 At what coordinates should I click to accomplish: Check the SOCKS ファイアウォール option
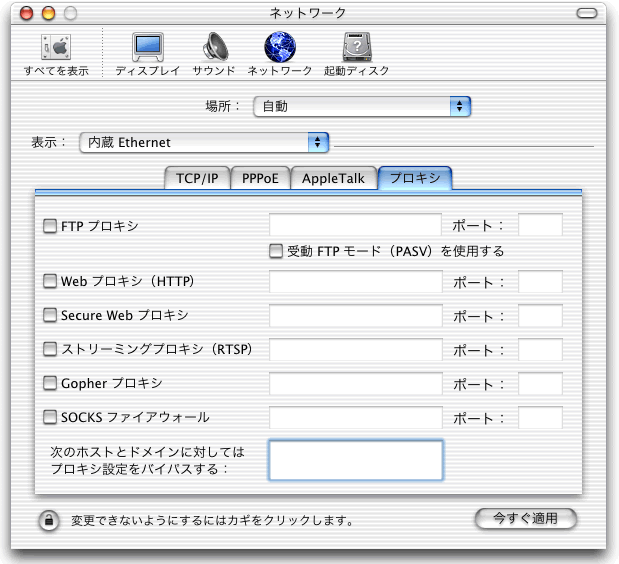pyautogui.click(x=50, y=417)
